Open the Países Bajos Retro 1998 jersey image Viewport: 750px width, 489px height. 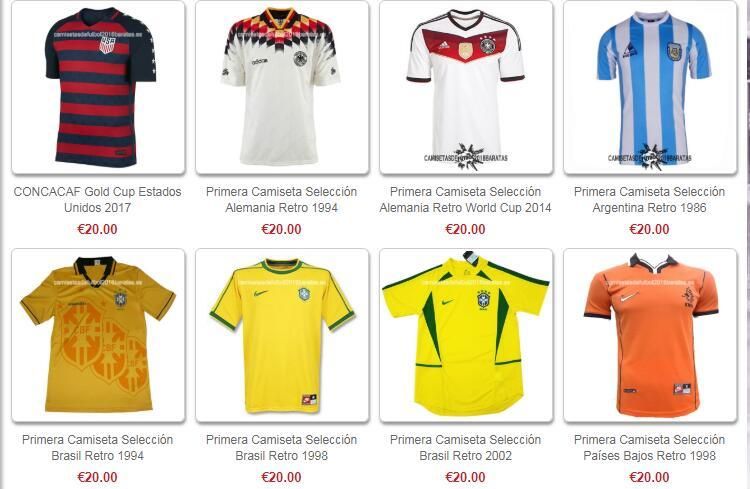click(x=651, y=335)
